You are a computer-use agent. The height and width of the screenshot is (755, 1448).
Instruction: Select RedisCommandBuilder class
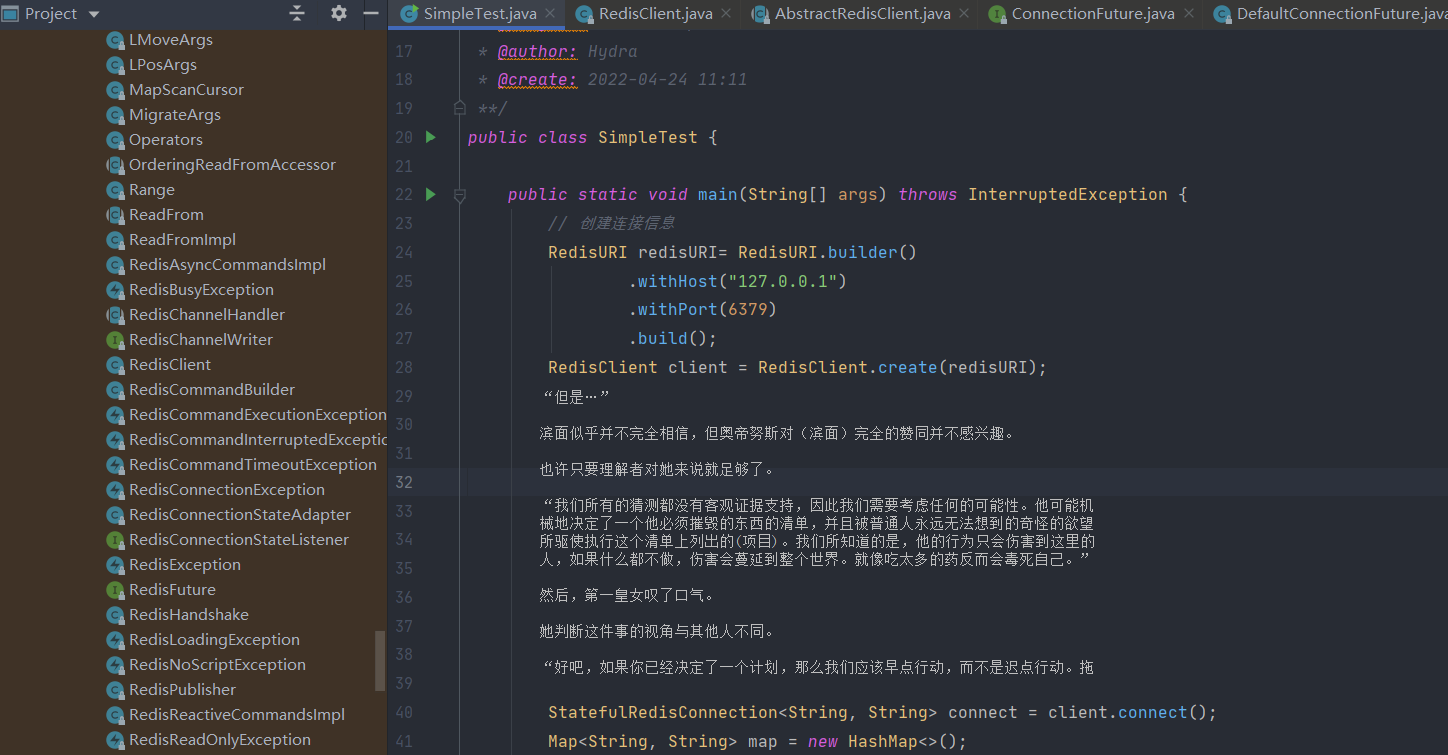pos(212,390)
